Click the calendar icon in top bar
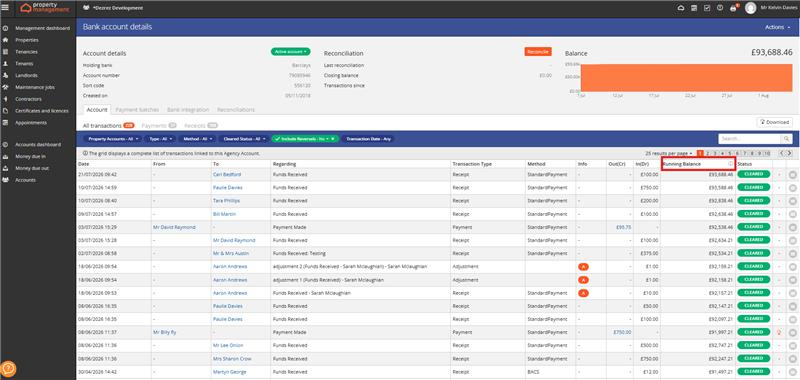The width and height of the screenshot is (800, 380). [x=694, y=8]
